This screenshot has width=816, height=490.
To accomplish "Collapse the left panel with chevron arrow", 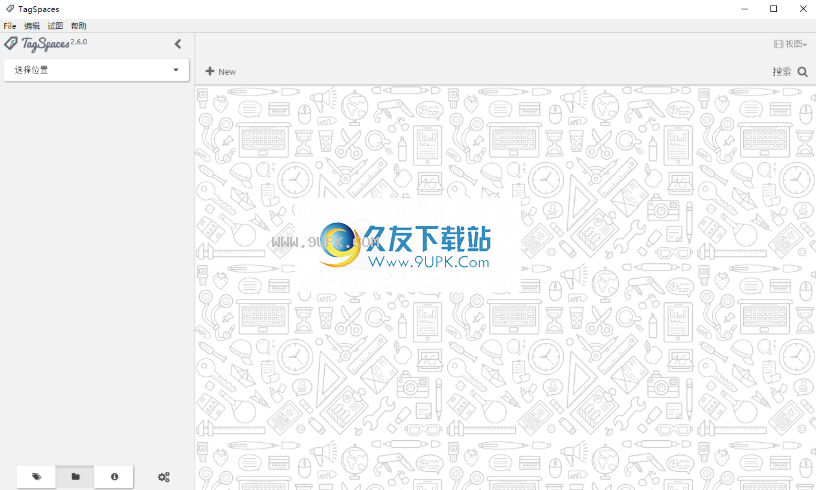I will pyautogui.click(x=178, y=44).
